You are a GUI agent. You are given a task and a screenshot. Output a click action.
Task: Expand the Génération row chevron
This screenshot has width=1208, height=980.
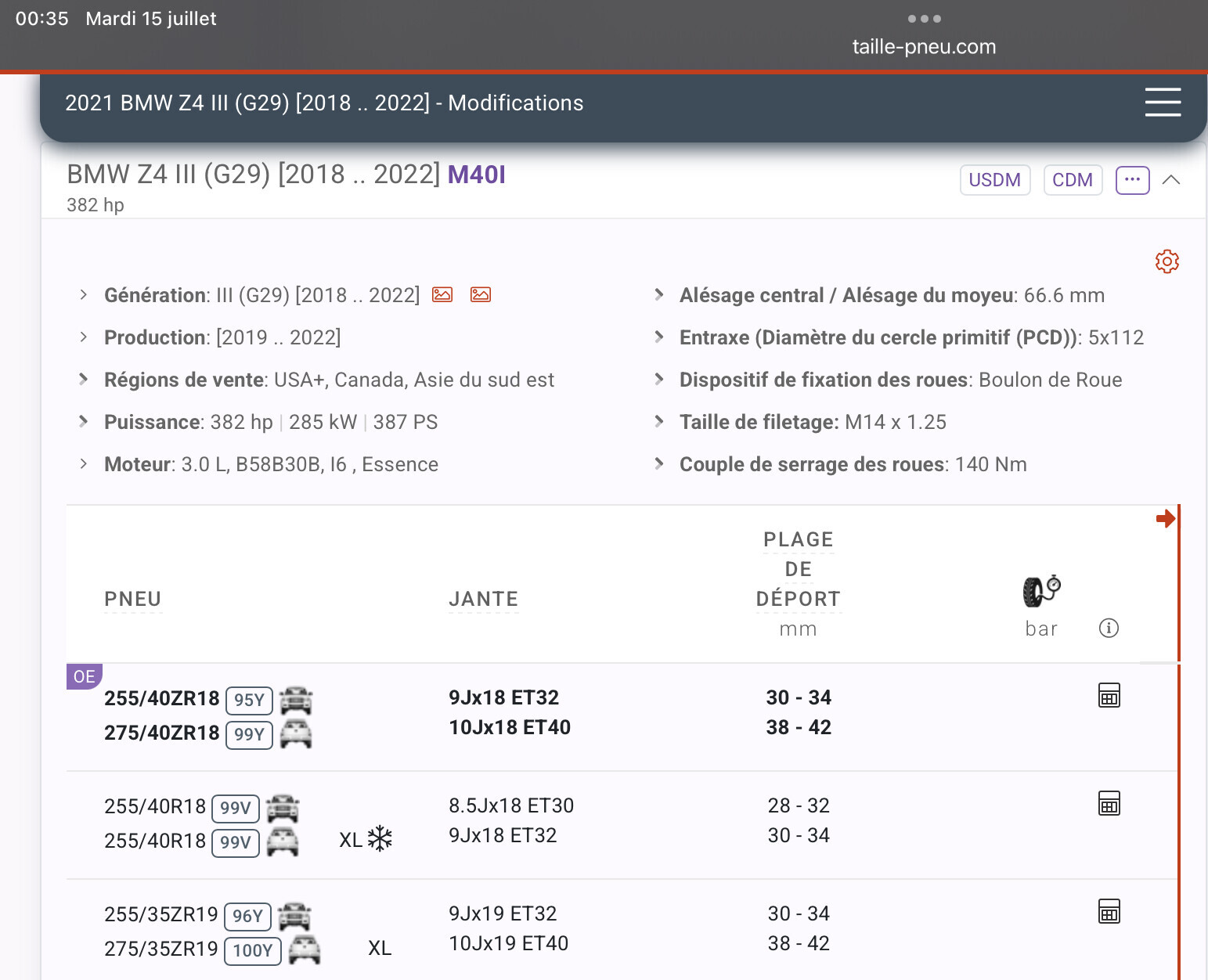[x=83, y=295]
